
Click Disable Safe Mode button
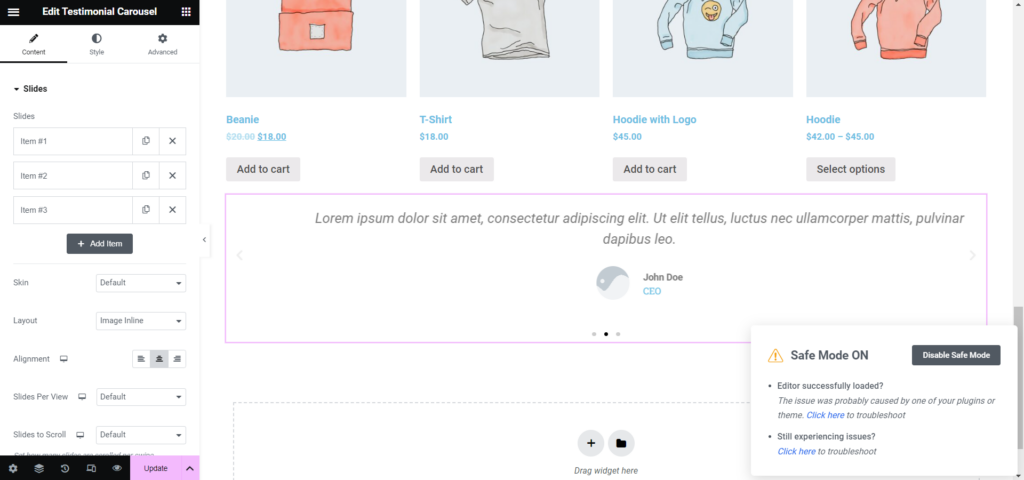tap(956, 355)
